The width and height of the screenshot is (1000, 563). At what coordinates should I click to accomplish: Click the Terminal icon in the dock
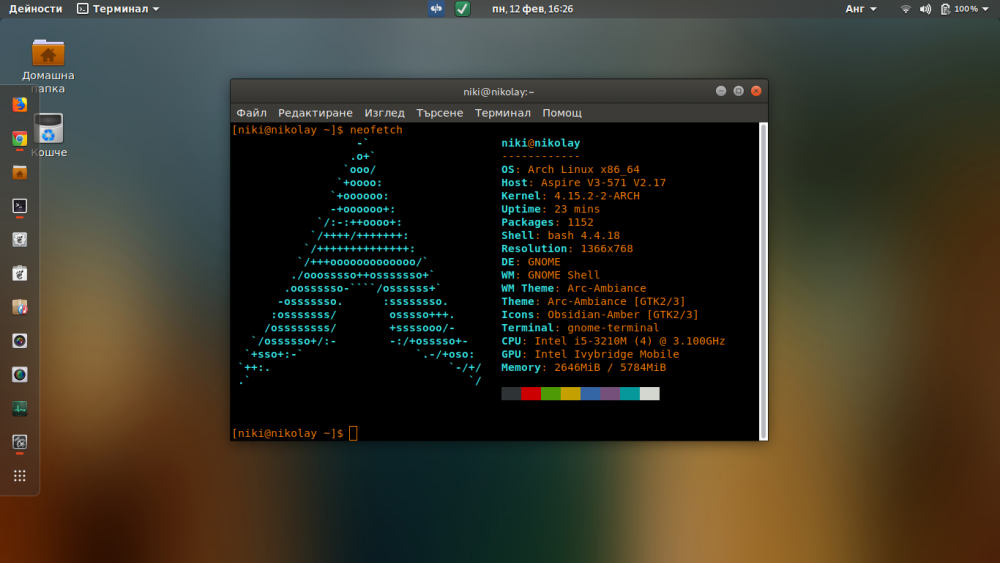tap(20, 206)
